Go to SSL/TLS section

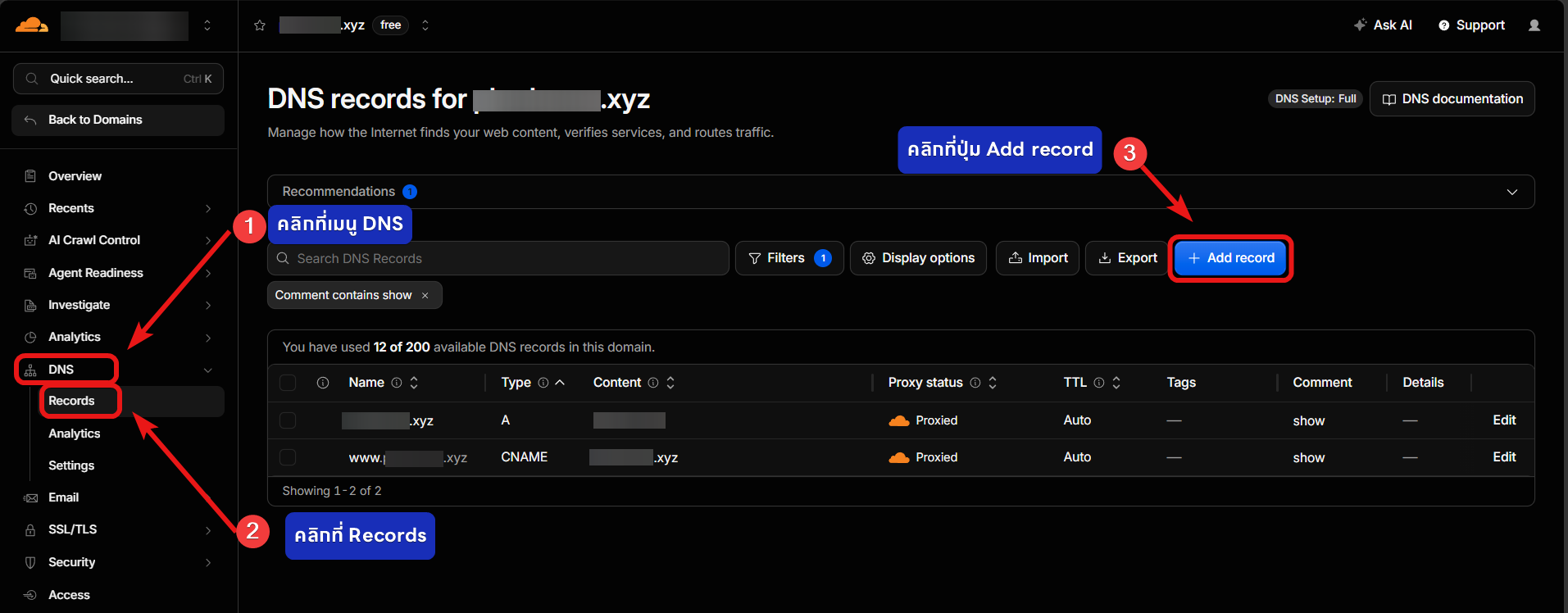point(72,529)
